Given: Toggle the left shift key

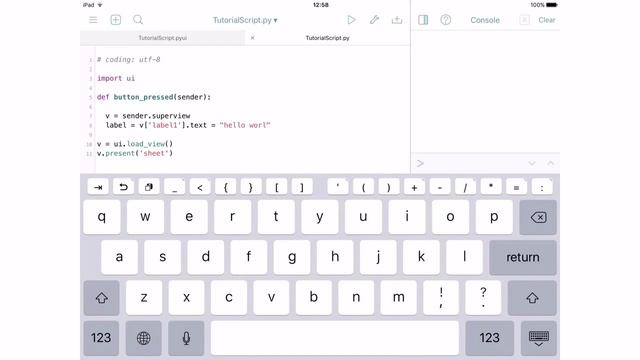Looking at the screenshot, I should (102, 298).
